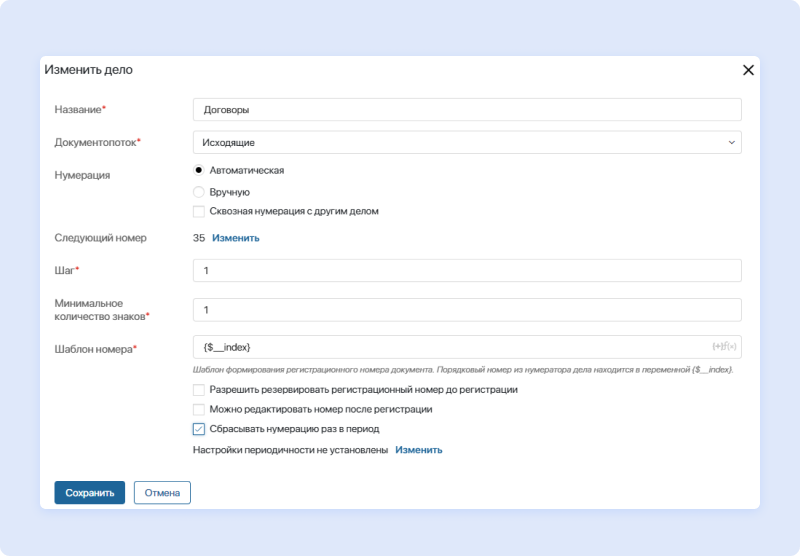Click the Шаблон номера template field
This screenshot has width=800, height=556.
[x=450, y=347]
